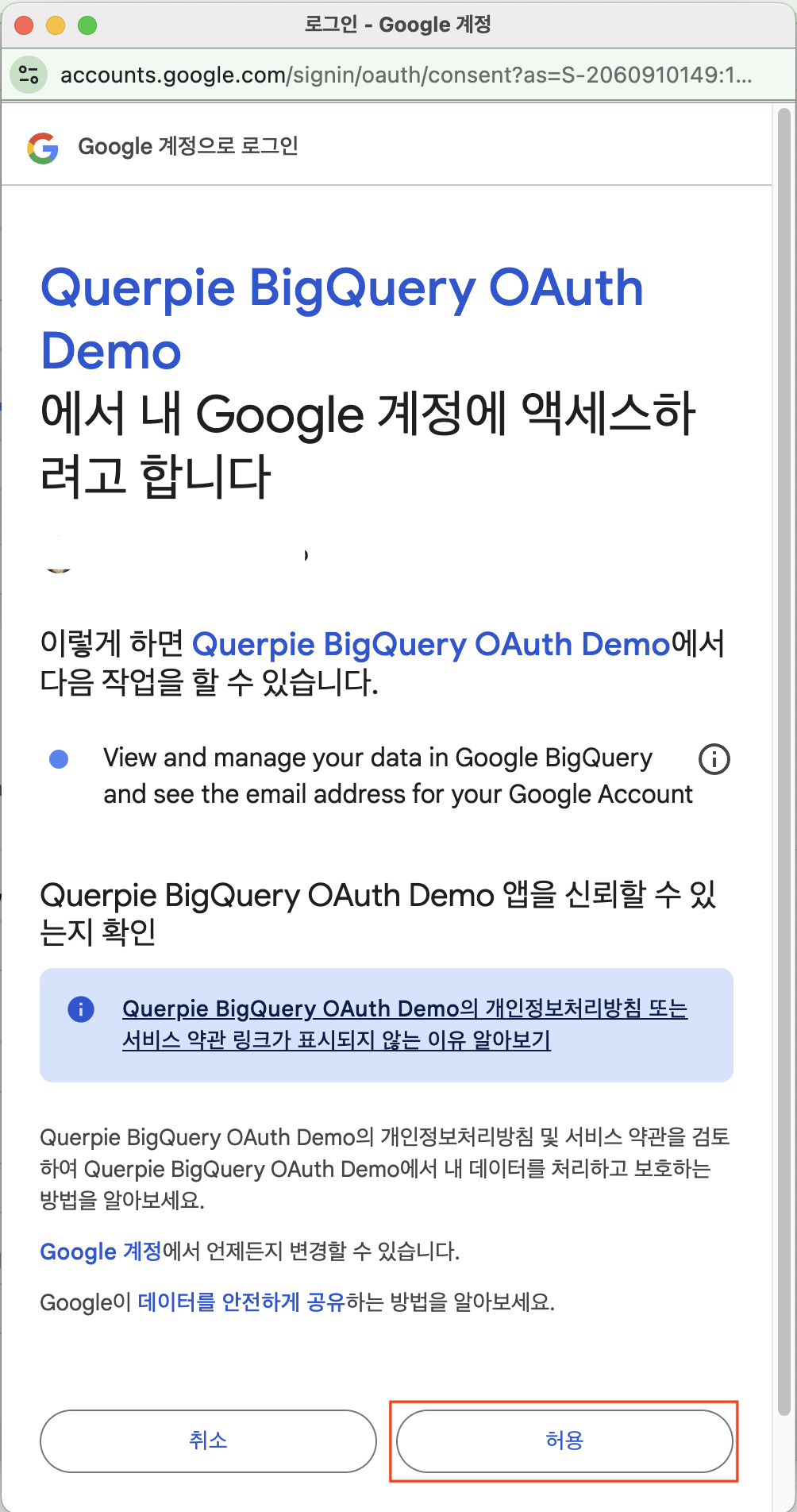
Task: Open the Google 계정 link
Action: [100, 1252]
